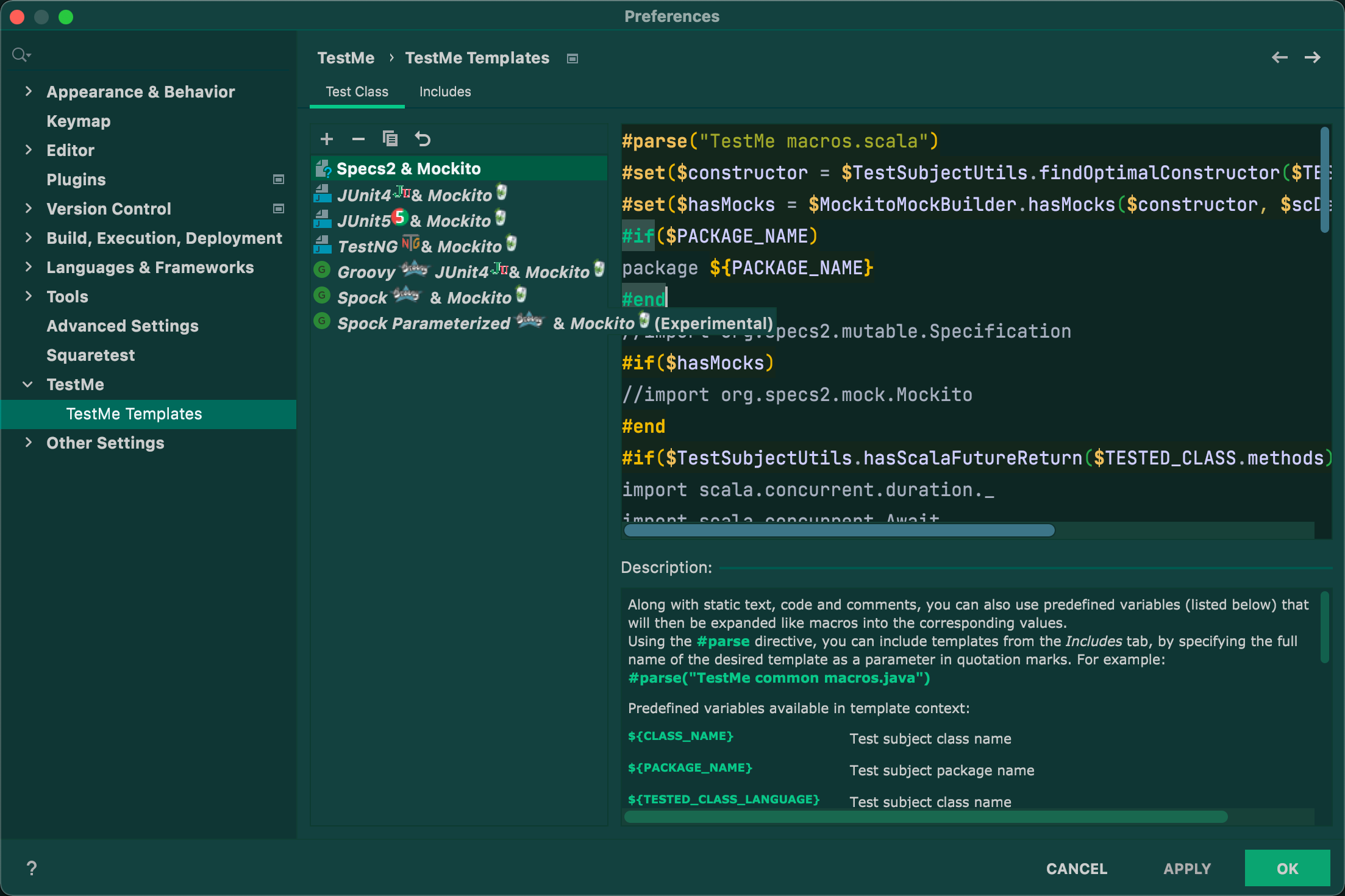The height and width of the screenshot is (896, 1345).
Task: Click the package ${PACKAGE_NAME} code line
Action: point(747,268)
